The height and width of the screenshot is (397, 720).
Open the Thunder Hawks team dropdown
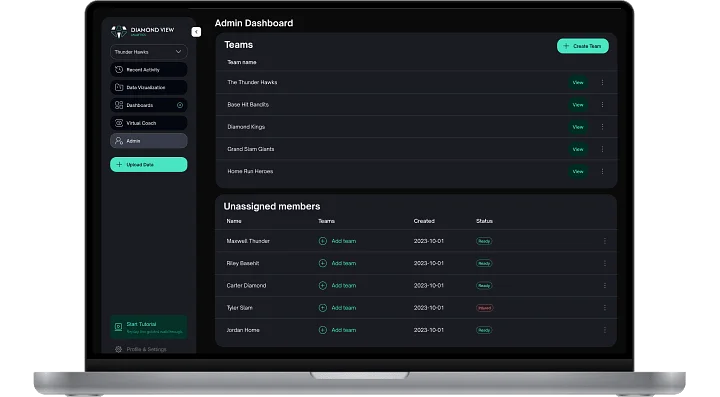tap(148, 52)
